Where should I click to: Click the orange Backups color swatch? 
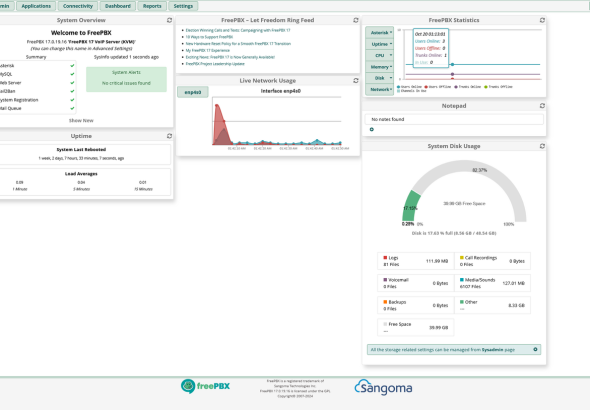pyautogui.click(x=385, y=302)
